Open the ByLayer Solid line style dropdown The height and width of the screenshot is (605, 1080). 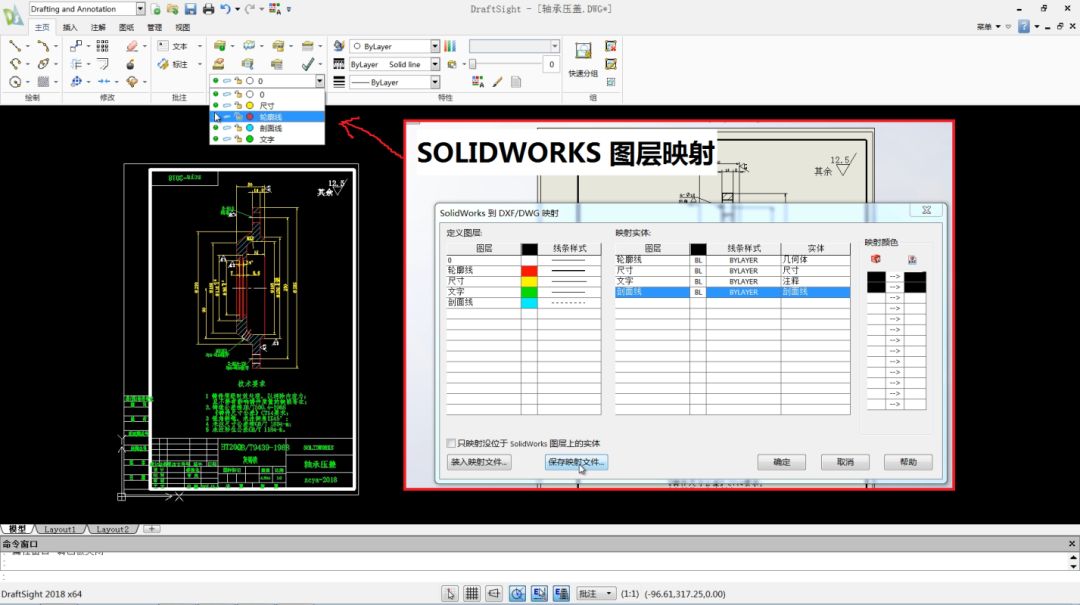click(x=435, y=64)
